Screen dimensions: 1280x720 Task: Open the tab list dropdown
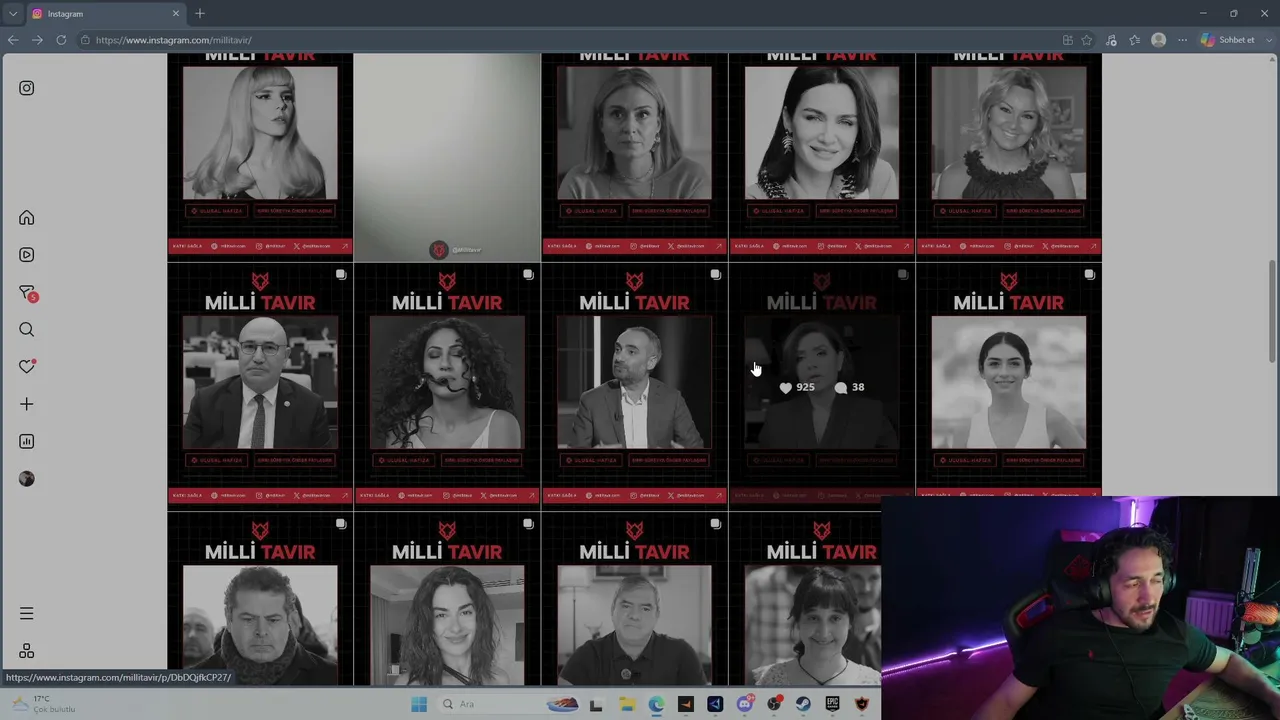point(13,13)
